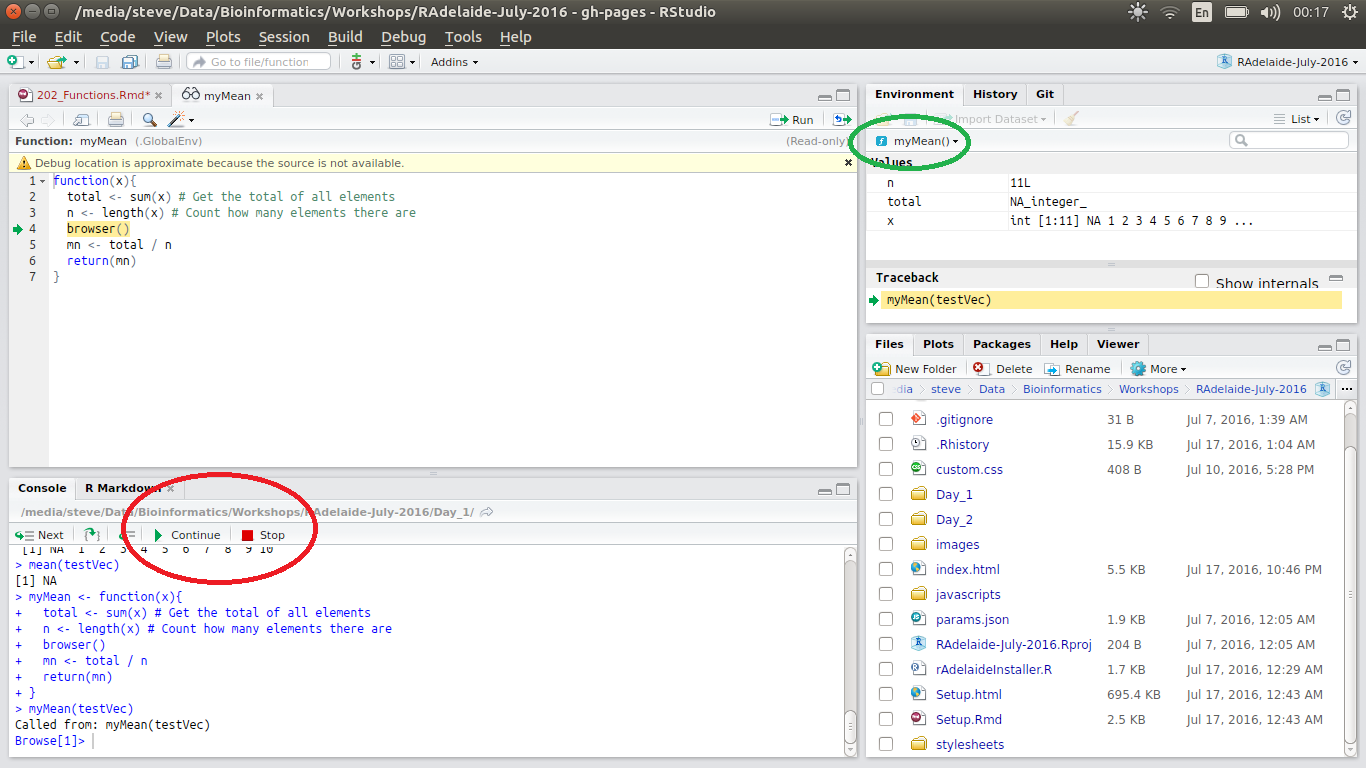Tick the checkbox next to .gitignore
Screen dimensions: 1366x768
tap(886, 419)
